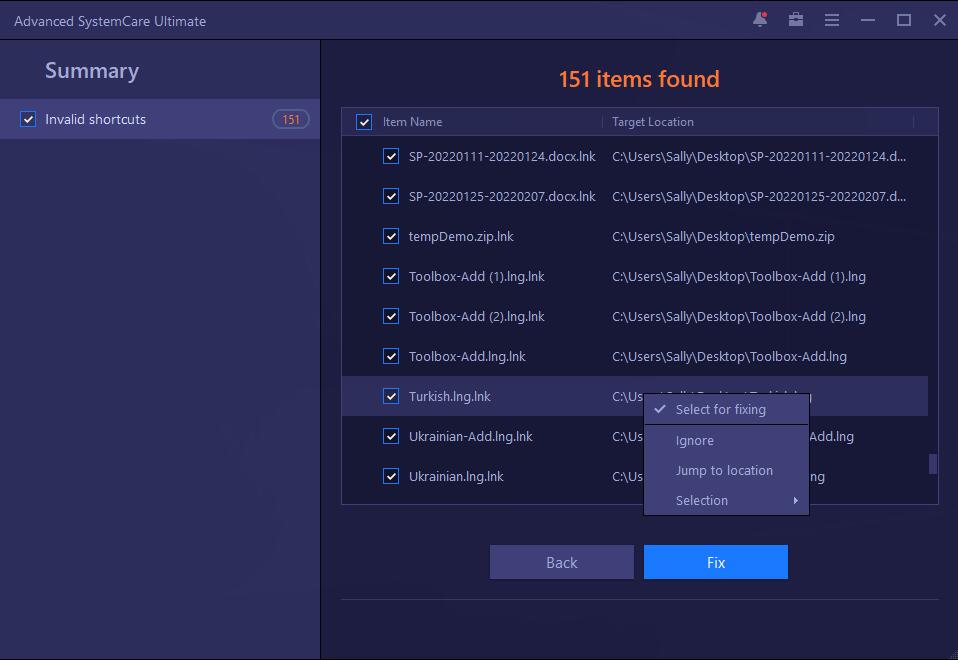Click the results list scrollbar thumb
The width and height of the screenshot is (958, 660).
(933, 463)
